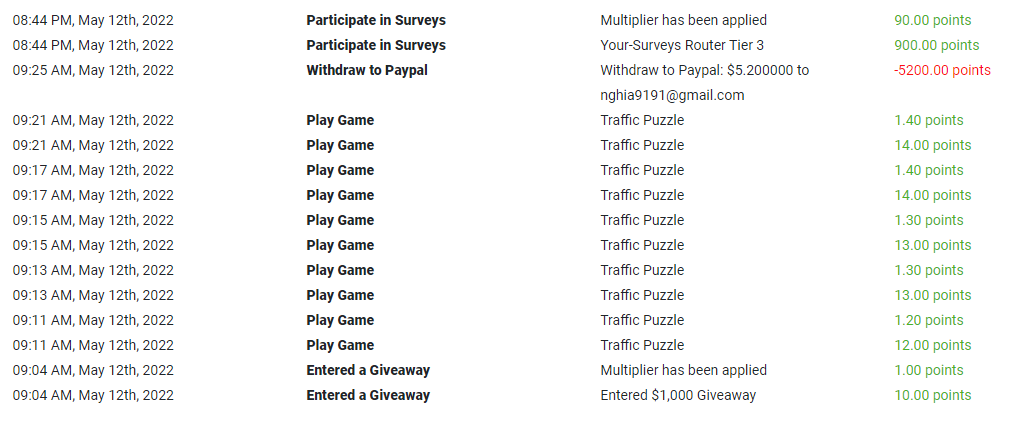Click Traffic Puzzle in the 1.20 points row
Screen dimensions: 1014x422
(x=642, y=320)
